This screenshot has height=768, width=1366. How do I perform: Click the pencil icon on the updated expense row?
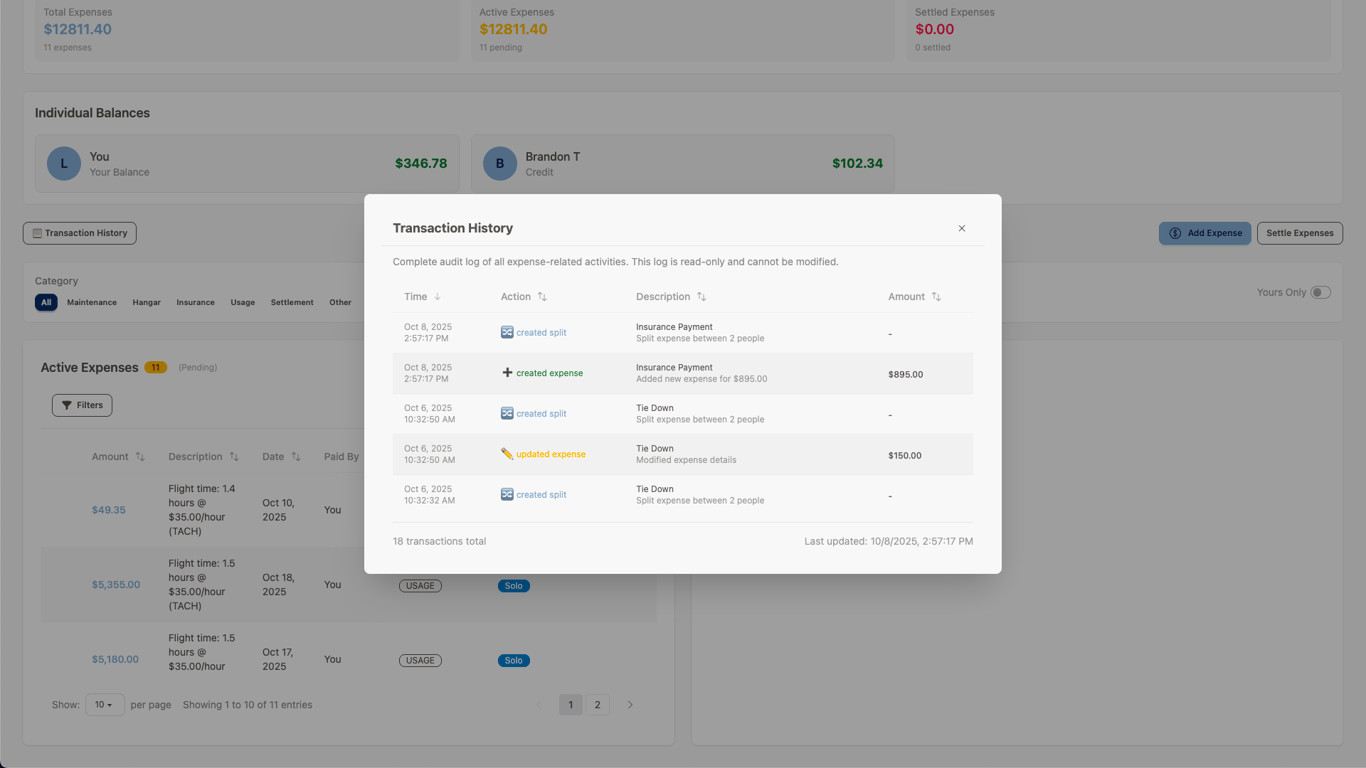508,453
